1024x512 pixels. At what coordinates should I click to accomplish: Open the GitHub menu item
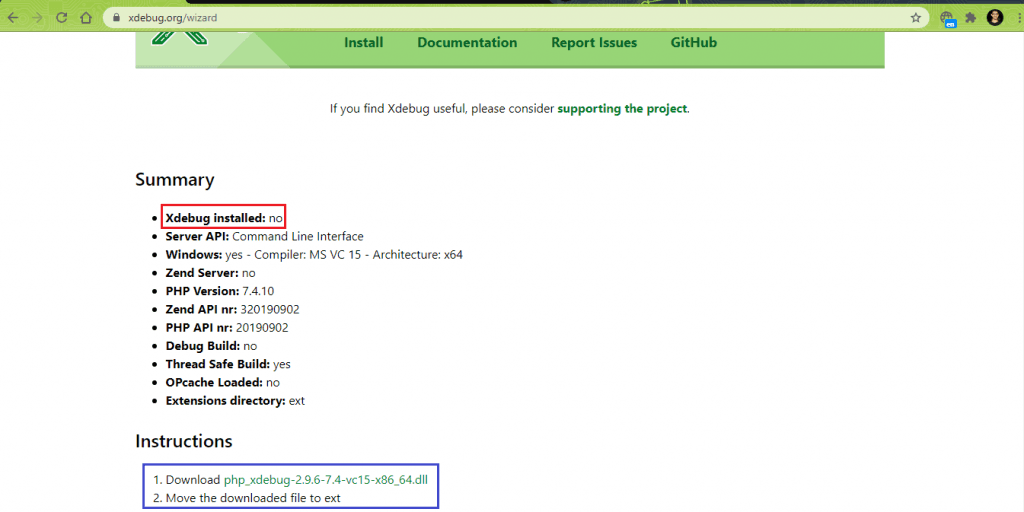tap(694, 42)
